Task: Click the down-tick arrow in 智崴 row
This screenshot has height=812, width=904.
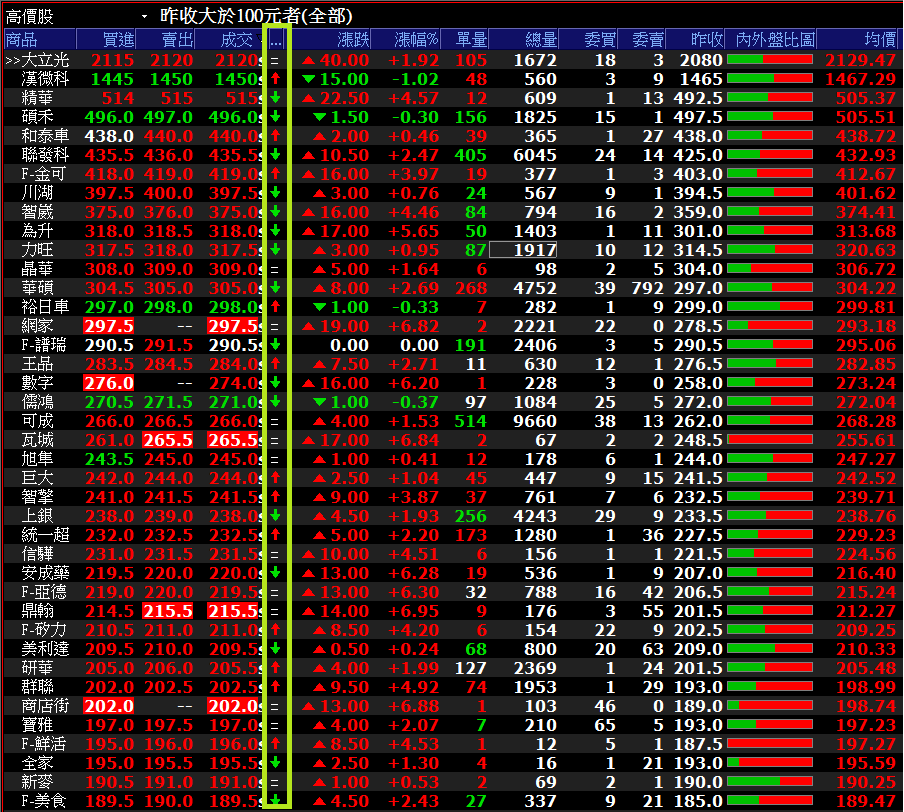Action: pyautogui.click(x=276, y=212)
